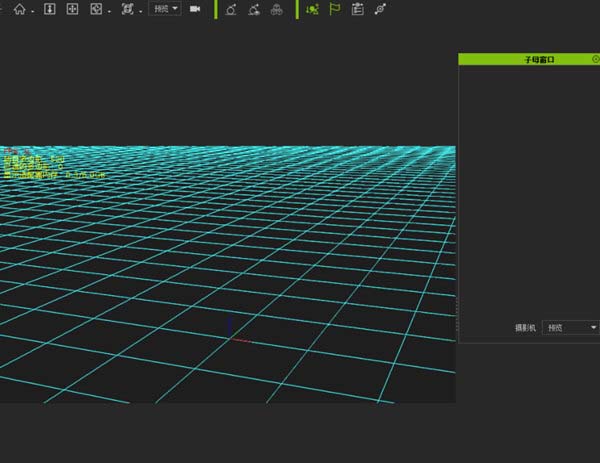Viewport: 600px width, 463px height.
Task: Click the first gray circle-with-dot icon
Action: click(231, 9)
